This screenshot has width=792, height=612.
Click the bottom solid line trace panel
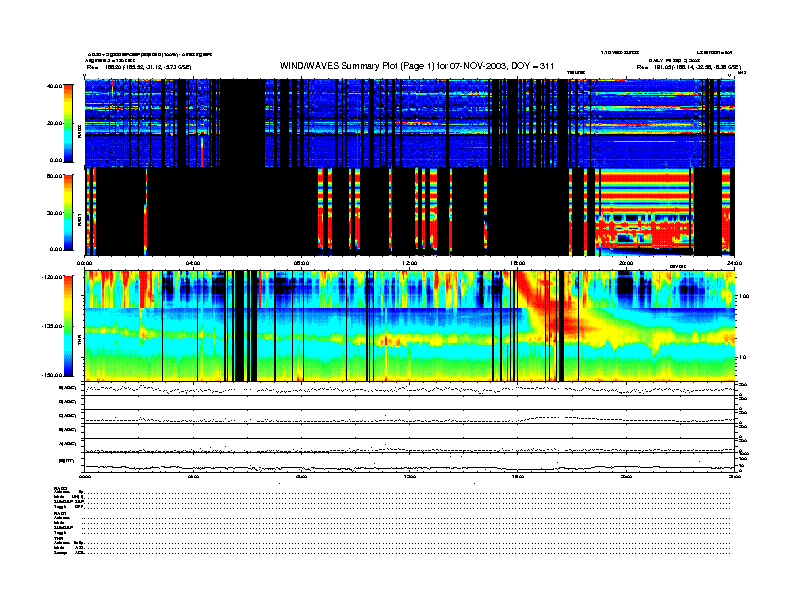tap(409, 463)
